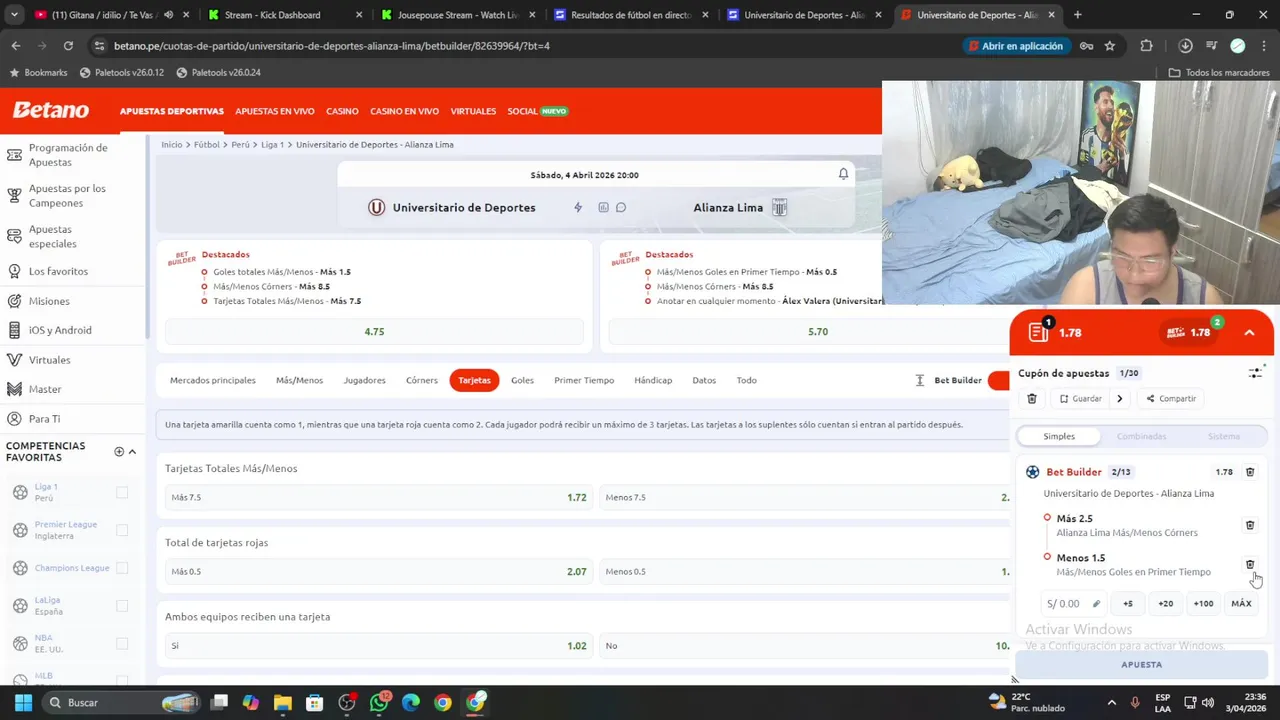Set stake to MÁX
Viewport: 1280px width, 720px height.
click(1241, 604)
